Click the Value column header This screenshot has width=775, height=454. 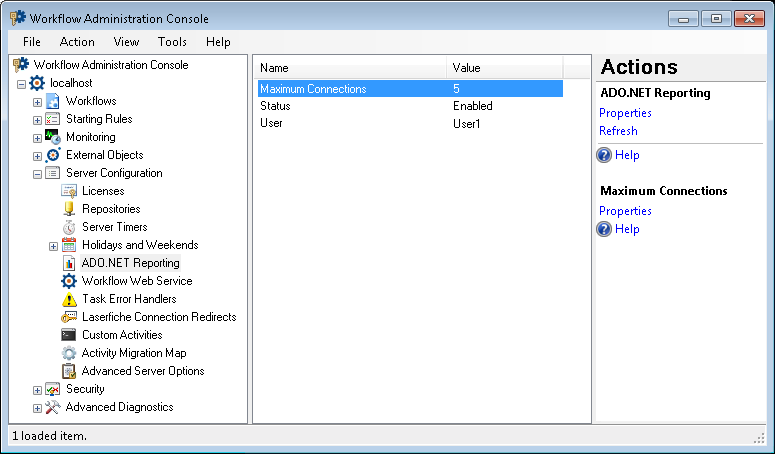(x=504, y=68)
